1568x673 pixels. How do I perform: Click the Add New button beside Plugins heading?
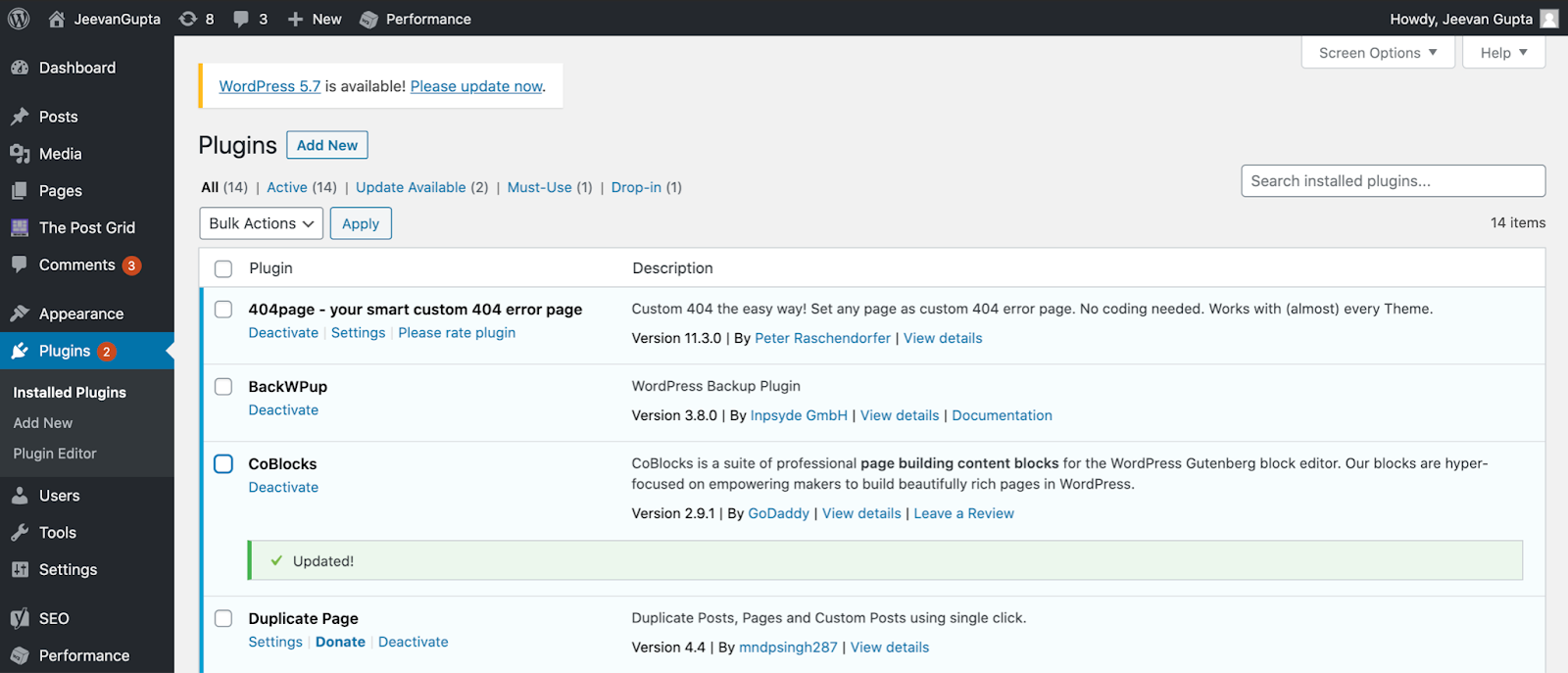(x=327, y=145)
